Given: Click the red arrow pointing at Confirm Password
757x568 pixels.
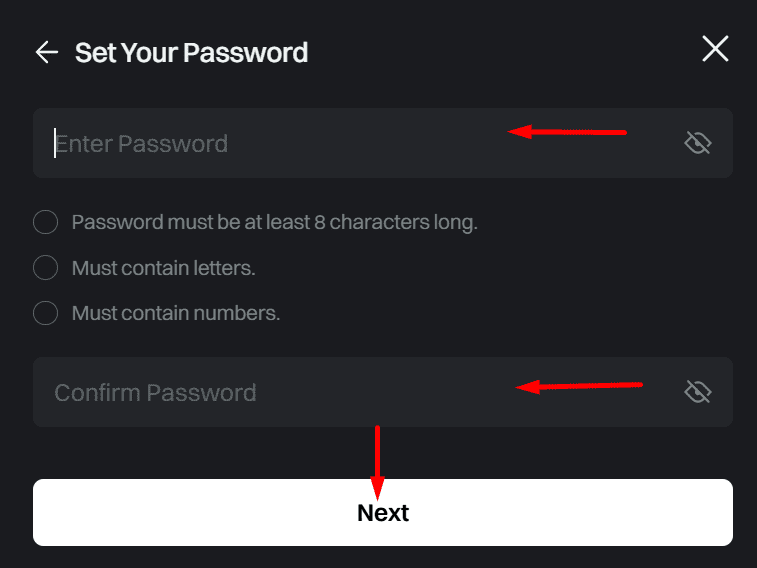Looking at the screenshot, I should [x=579, y=386].
